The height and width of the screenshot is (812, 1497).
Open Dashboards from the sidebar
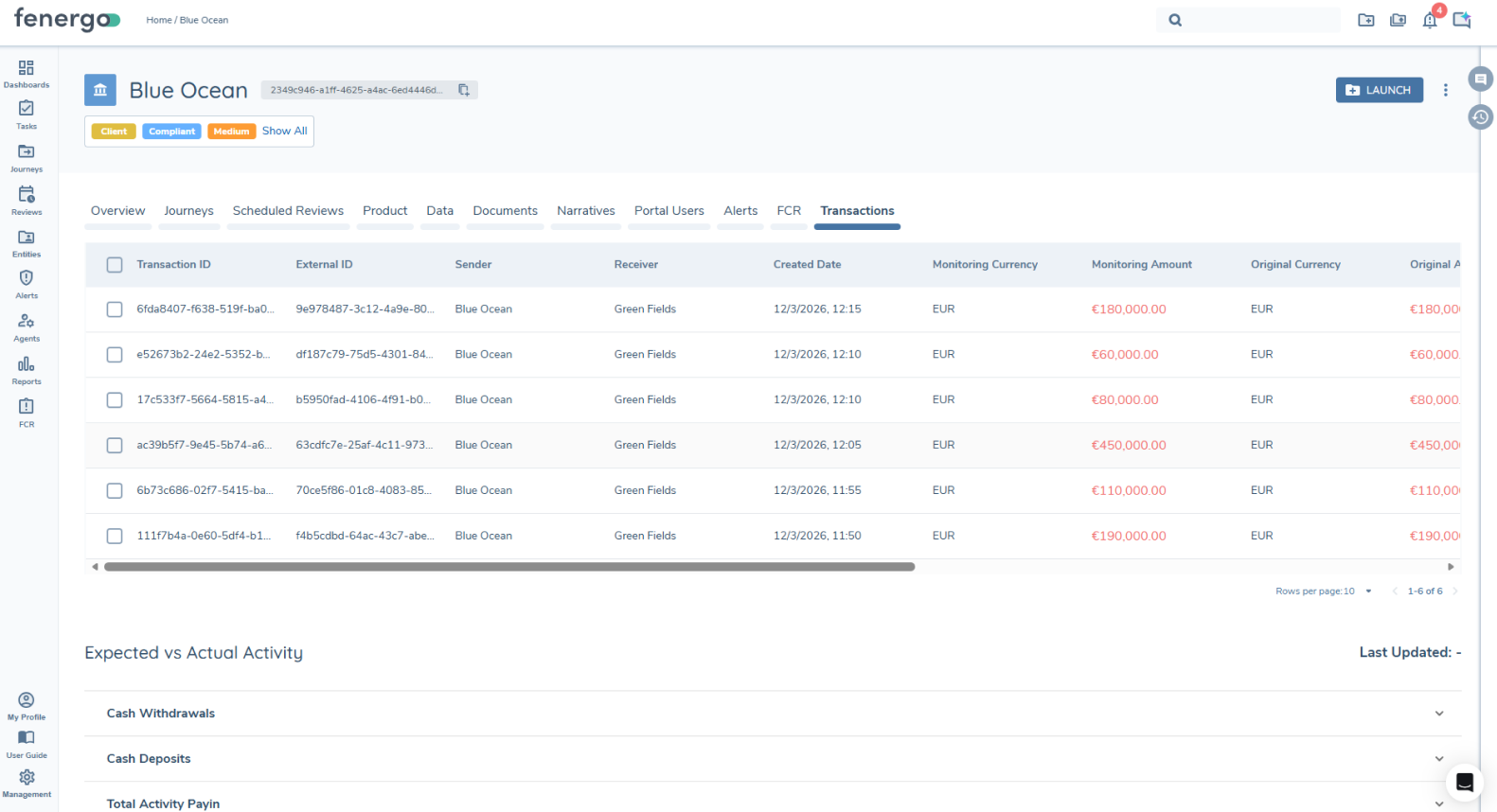[27, 73]
